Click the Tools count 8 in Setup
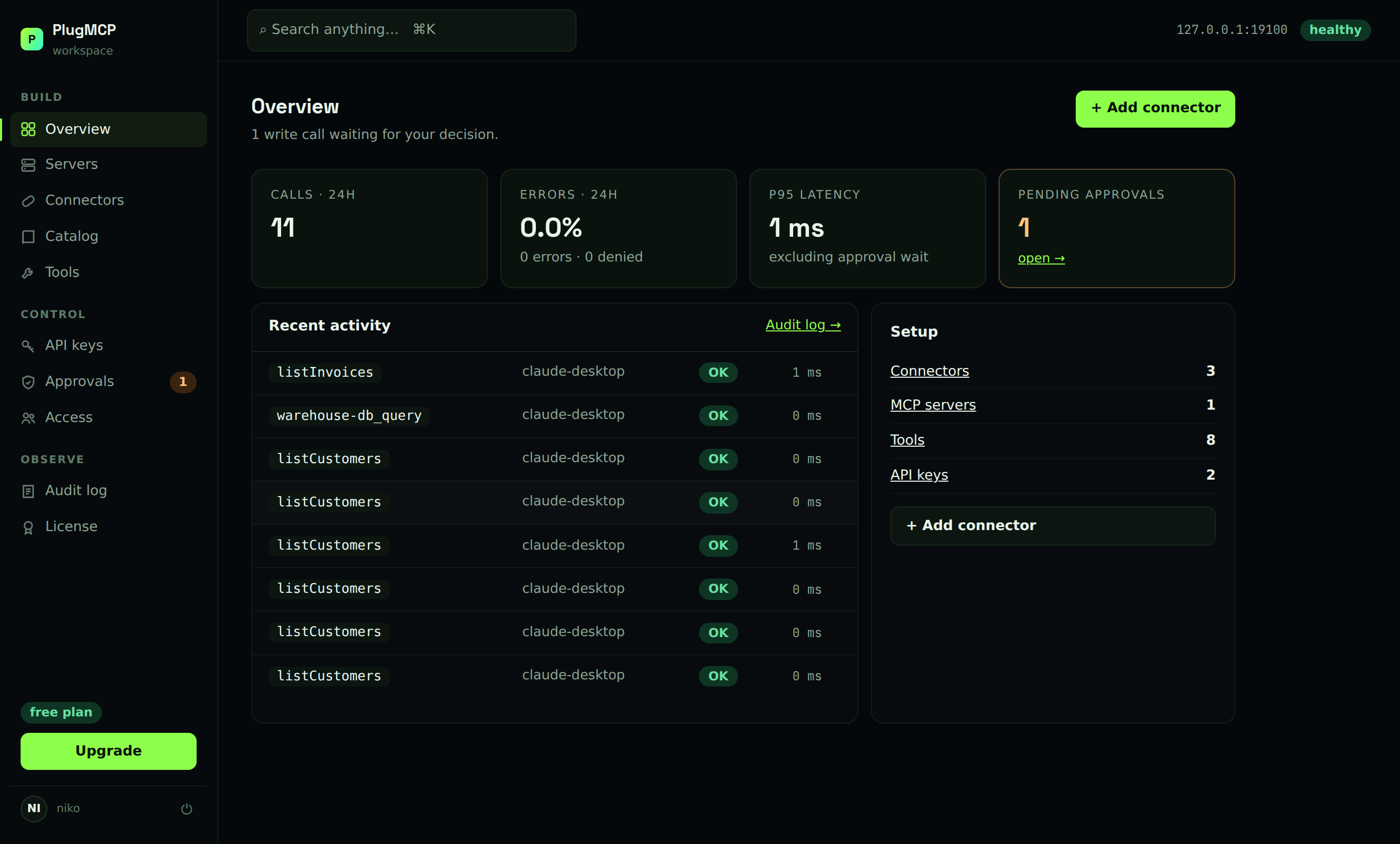The height and width of the screenshot is (844, 1400). pyautogui.click(x=1210, y=440)
